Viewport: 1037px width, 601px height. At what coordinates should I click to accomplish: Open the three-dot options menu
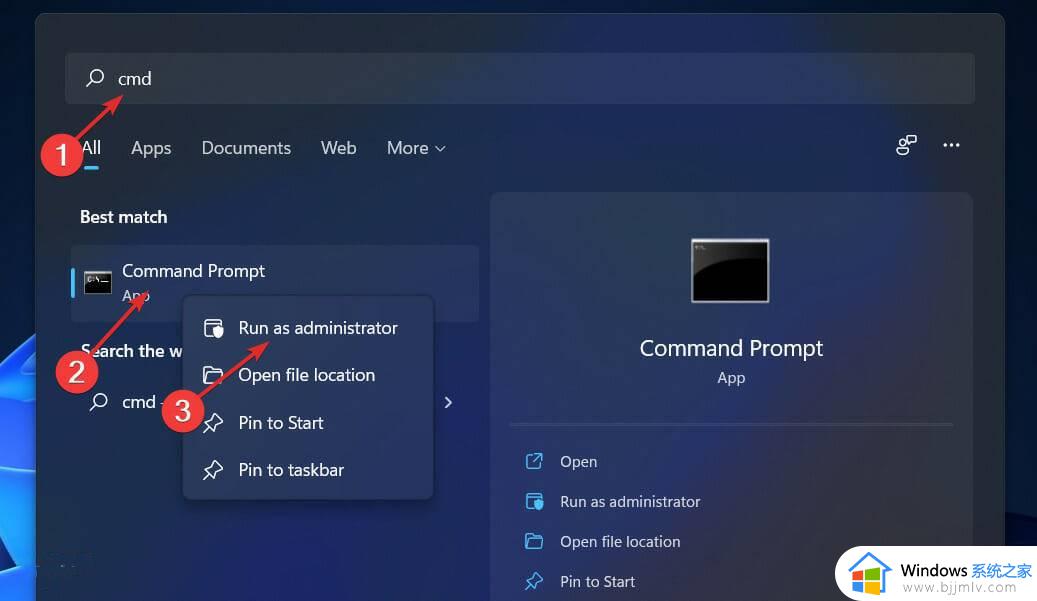click(951, 146)
